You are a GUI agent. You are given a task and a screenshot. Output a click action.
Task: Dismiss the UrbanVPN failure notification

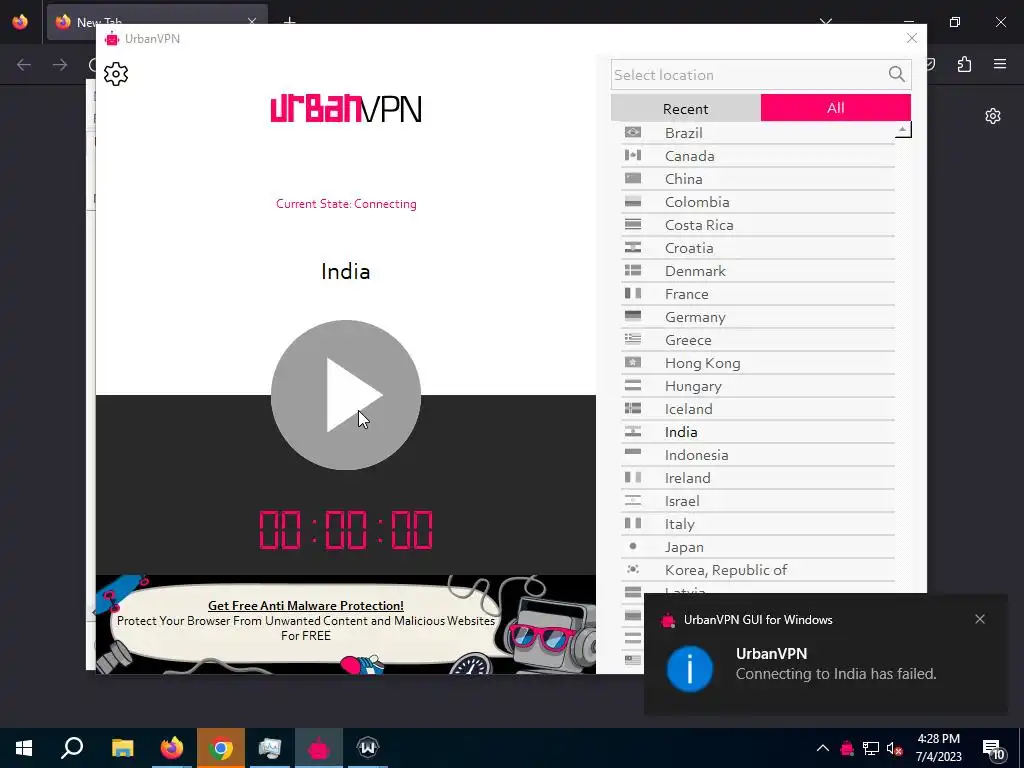(980, 619)
